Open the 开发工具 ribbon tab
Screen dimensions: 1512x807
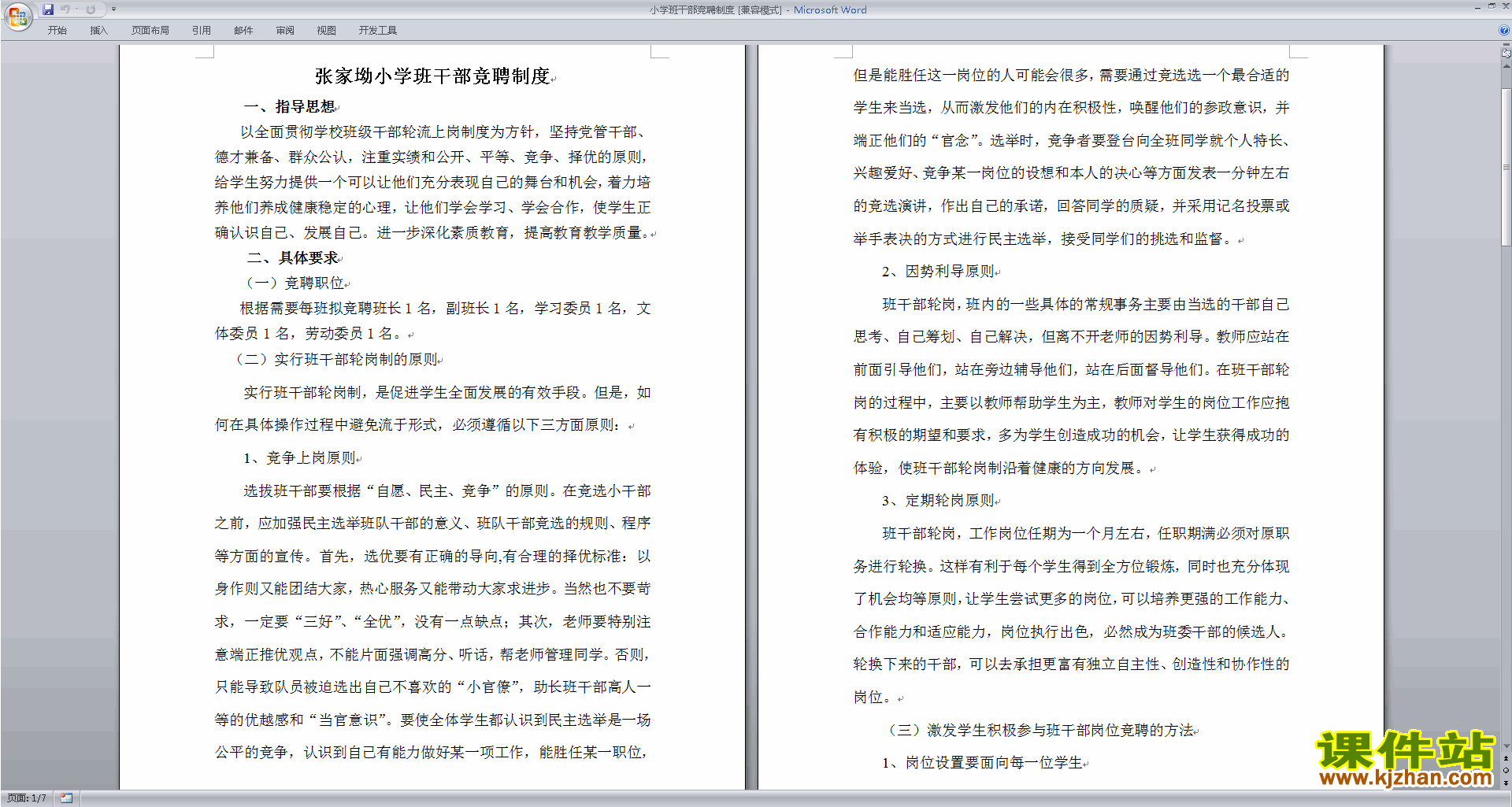[x=378, y=31]
